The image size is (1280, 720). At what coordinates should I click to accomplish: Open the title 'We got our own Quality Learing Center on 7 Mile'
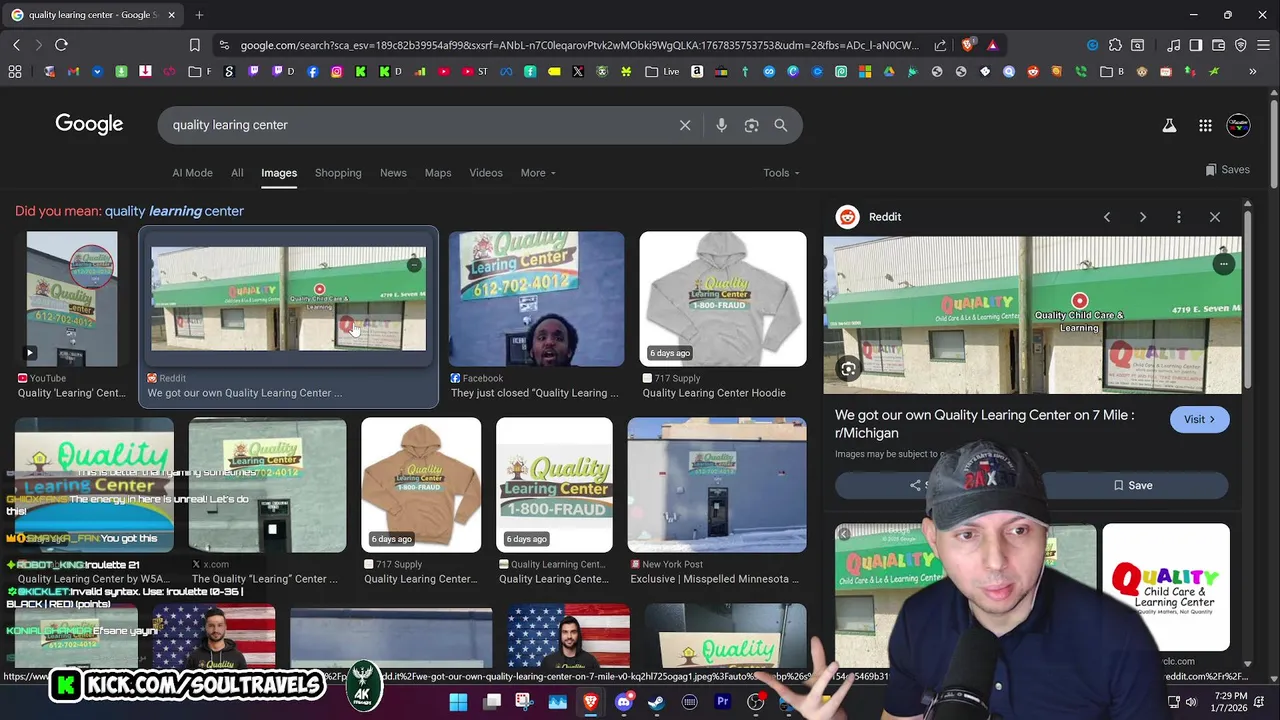(x=984, y=424)
